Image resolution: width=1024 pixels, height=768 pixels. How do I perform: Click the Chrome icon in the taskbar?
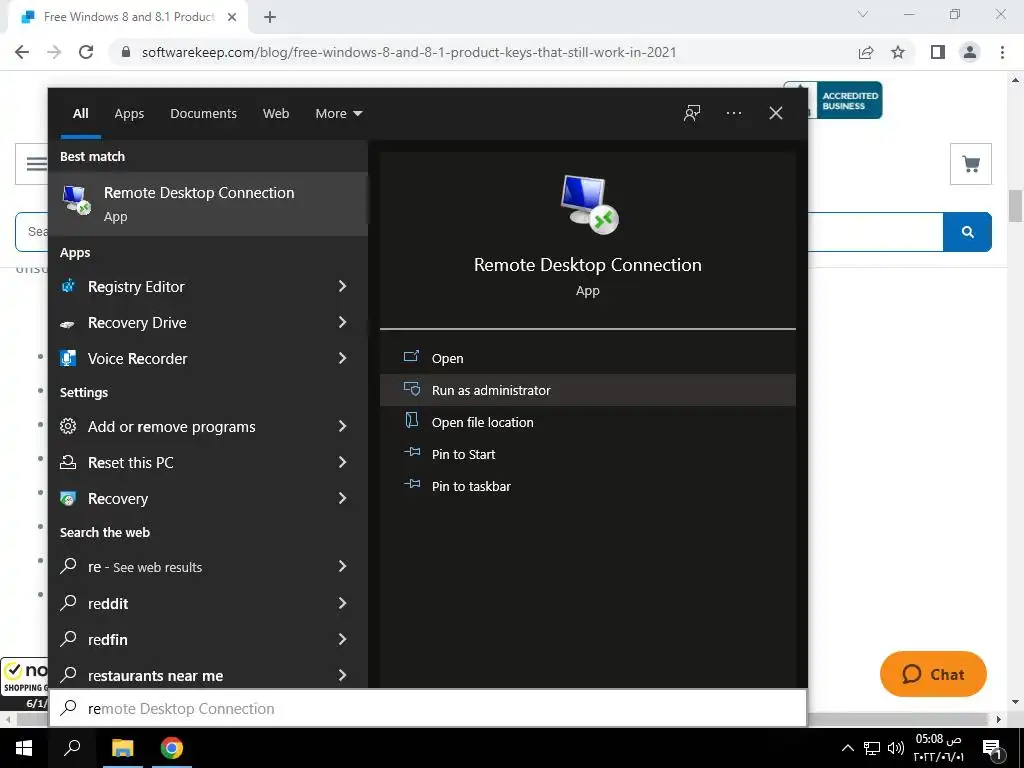click(x=172, y=748)
